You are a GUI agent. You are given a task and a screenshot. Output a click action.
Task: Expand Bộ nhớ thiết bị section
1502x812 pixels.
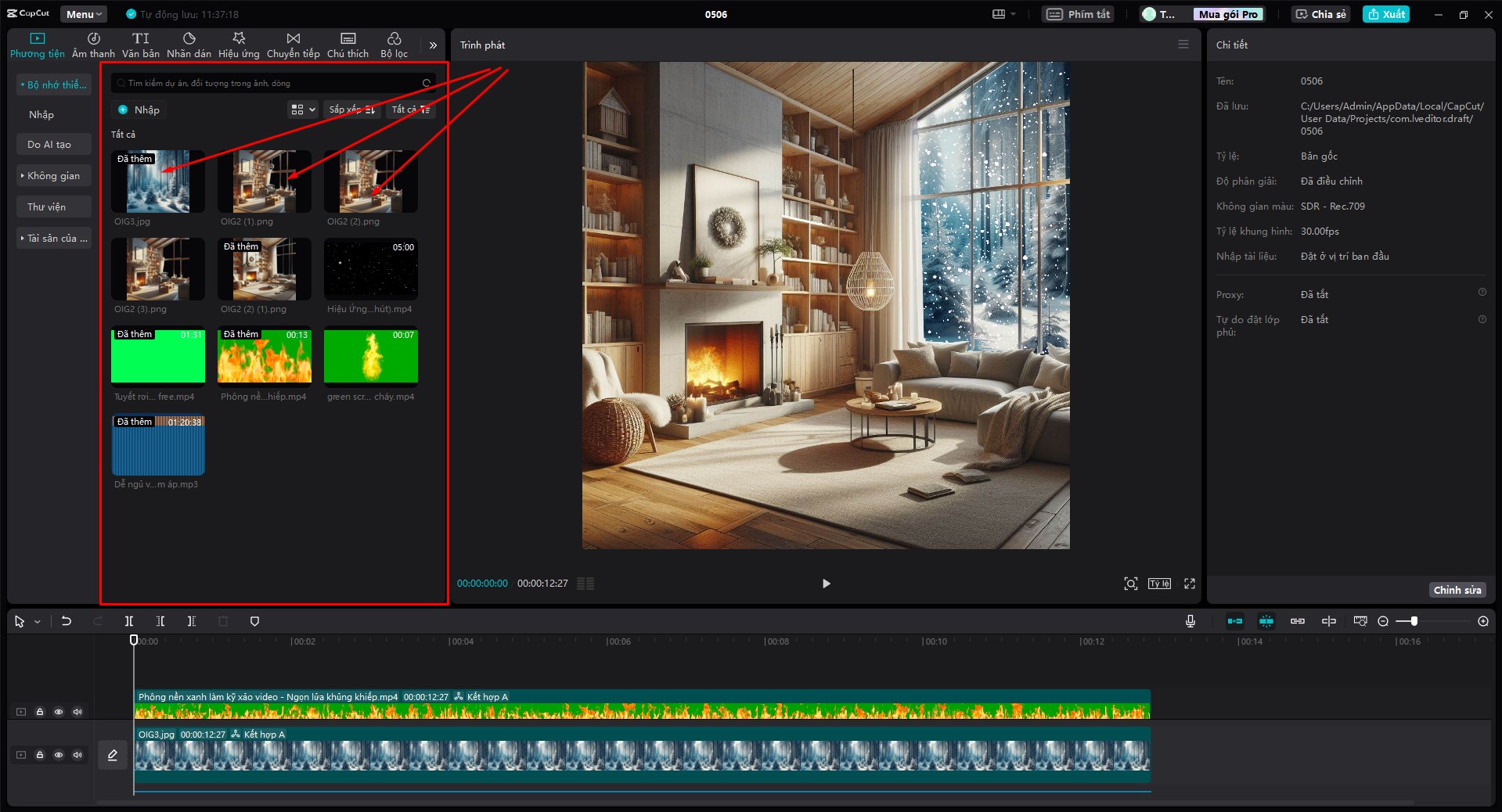tap(54, 84)
